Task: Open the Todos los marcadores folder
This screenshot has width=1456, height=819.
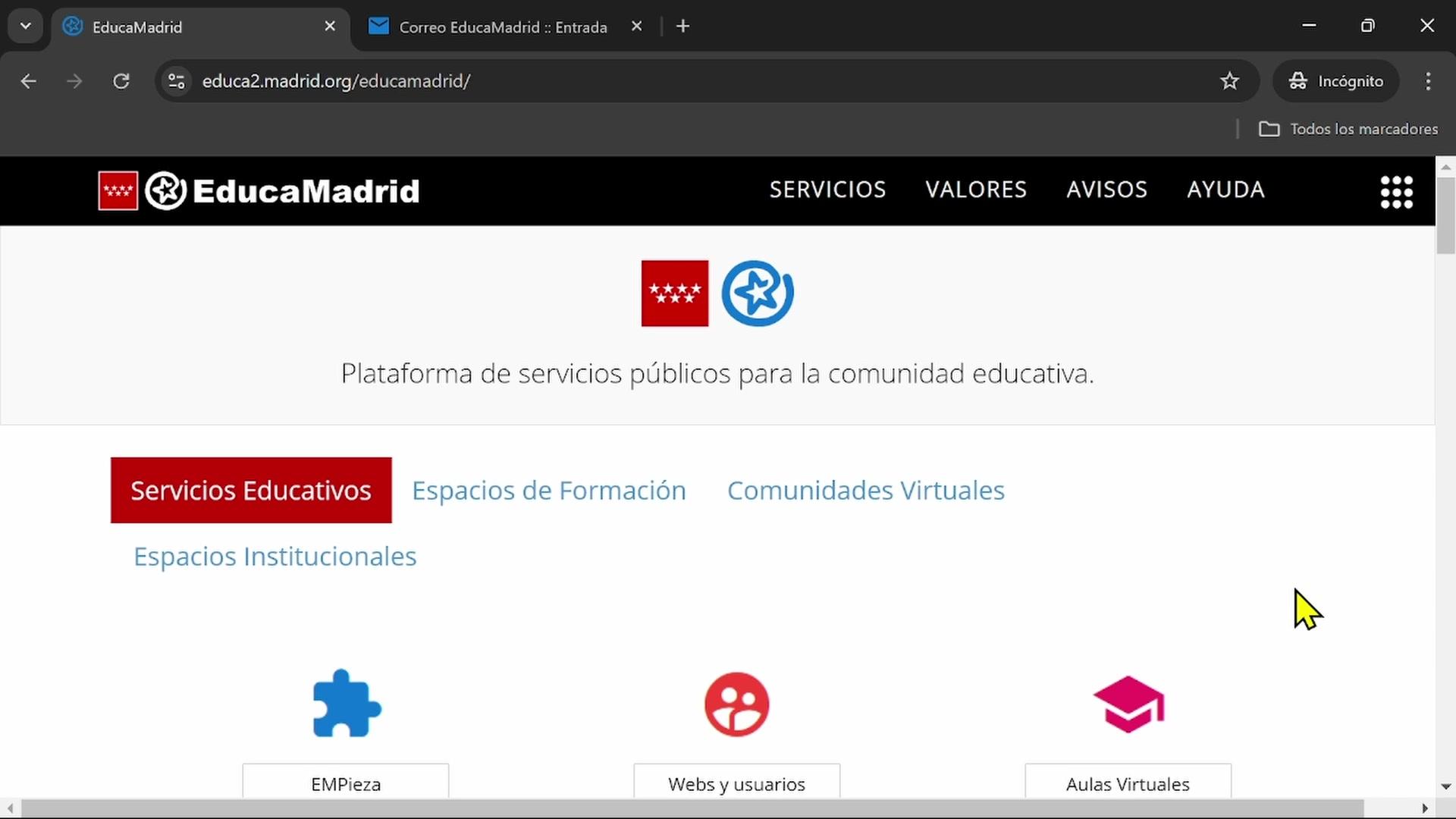Action: point(1348,129)
